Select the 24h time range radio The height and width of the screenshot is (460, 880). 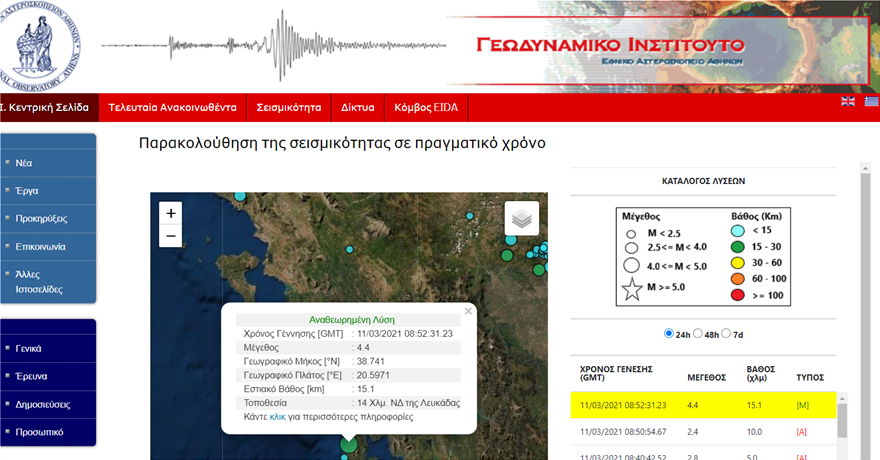click(x=668, y=333)
